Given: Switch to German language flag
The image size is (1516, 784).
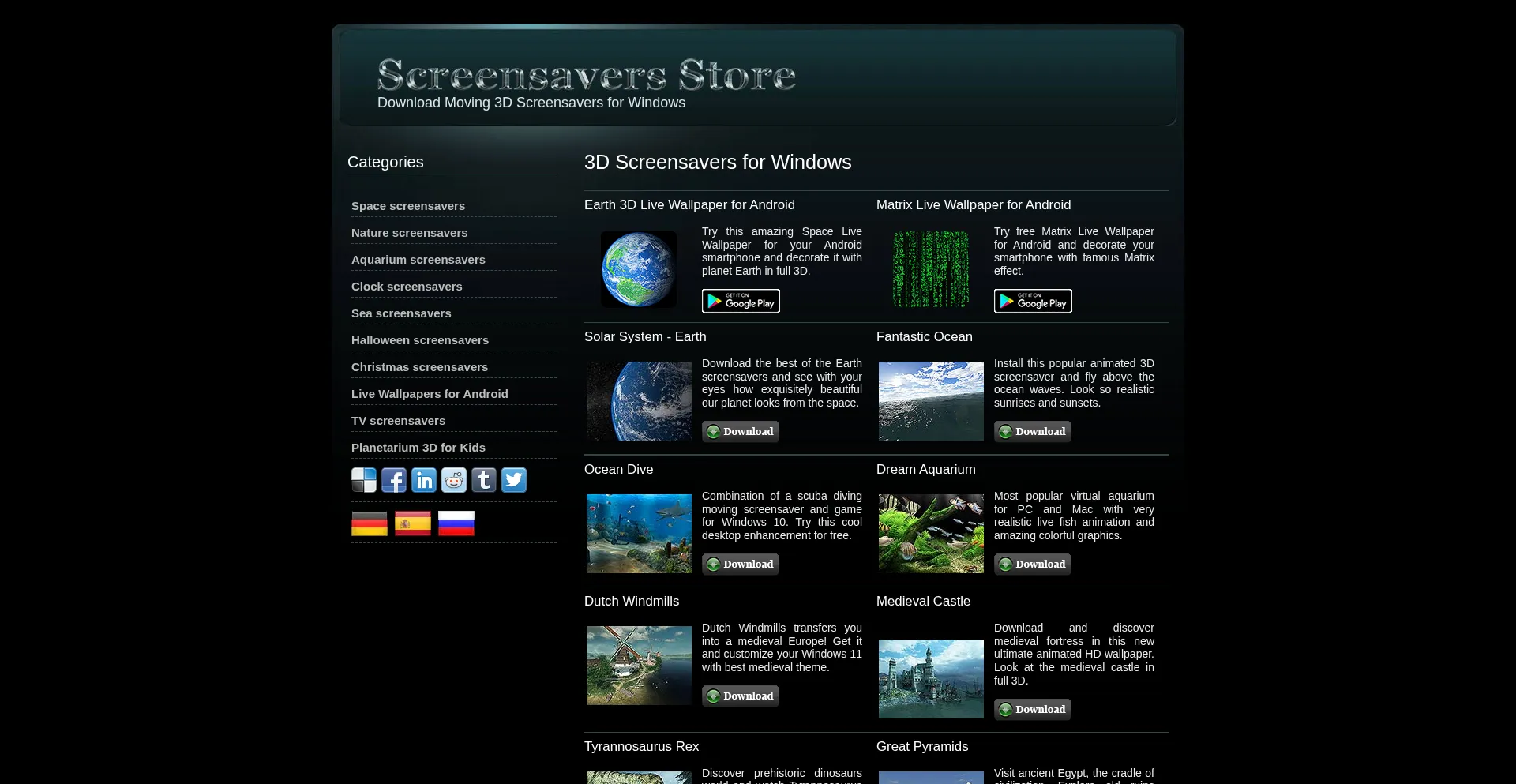Looking at the screenshot, I should tap(370, 523).
